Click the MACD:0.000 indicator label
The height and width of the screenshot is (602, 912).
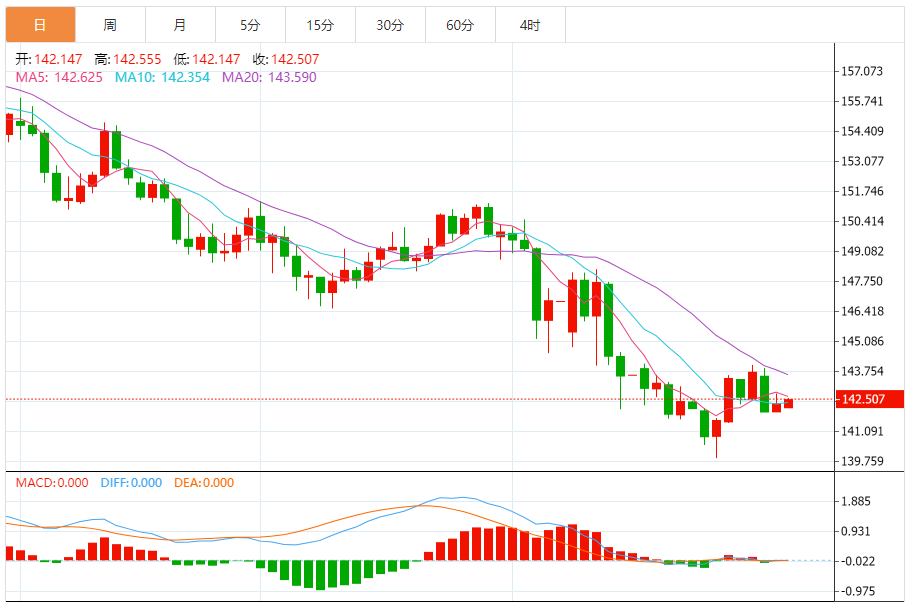click(x=52, y=483)
